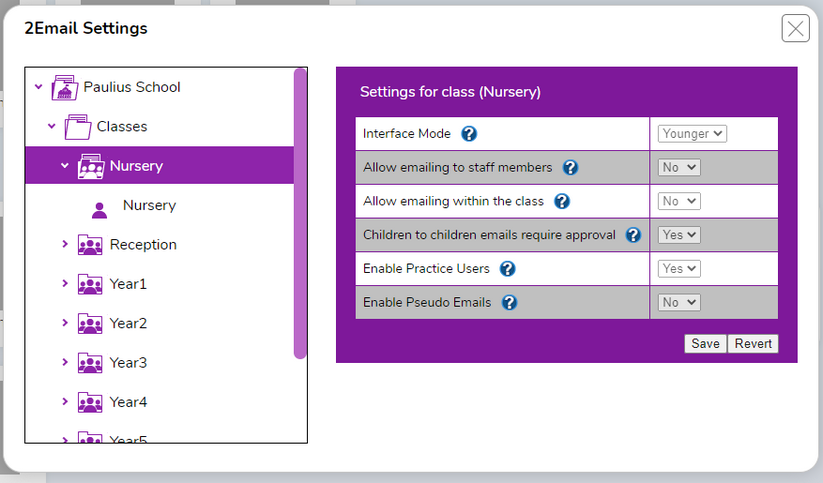Screen dimensions: 823x483
Task: Click the Nursery user person icon
Action: point(99,209)
